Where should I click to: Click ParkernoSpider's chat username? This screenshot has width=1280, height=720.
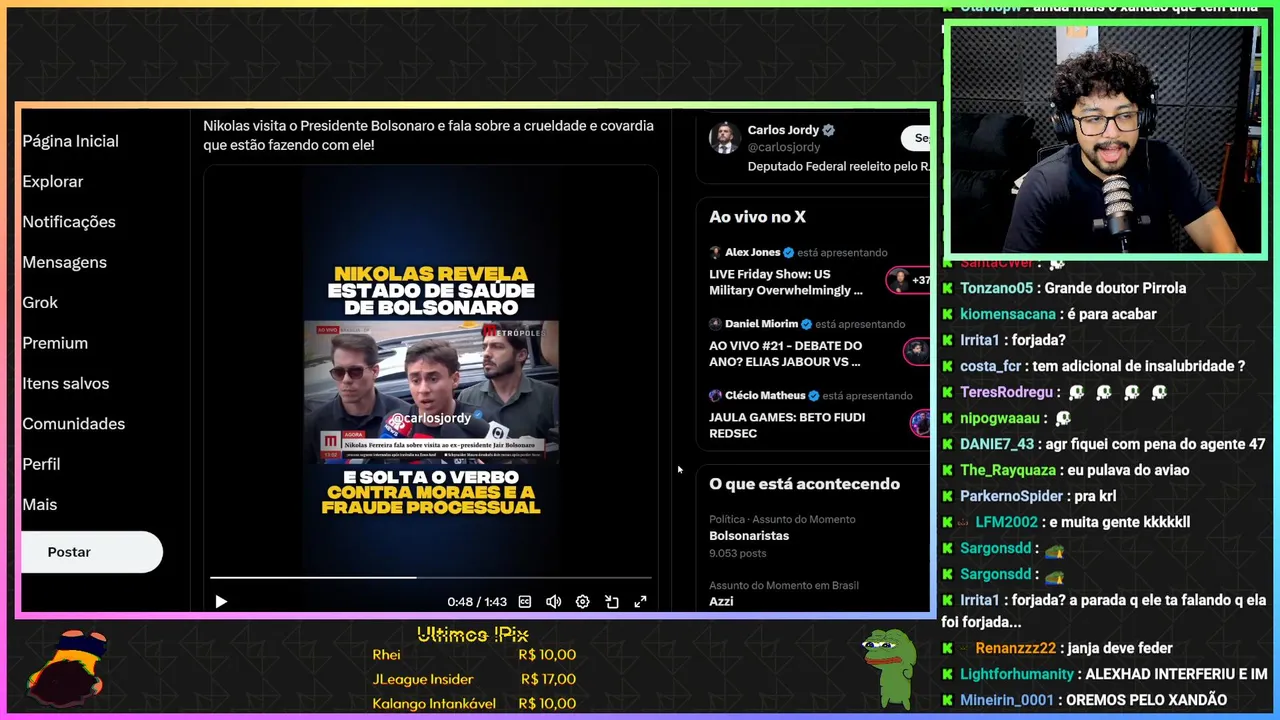(1011, 496)
